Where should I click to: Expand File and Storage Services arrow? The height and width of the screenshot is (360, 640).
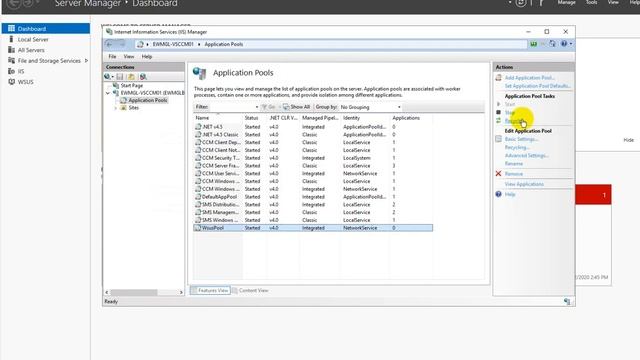click(86, 61)
